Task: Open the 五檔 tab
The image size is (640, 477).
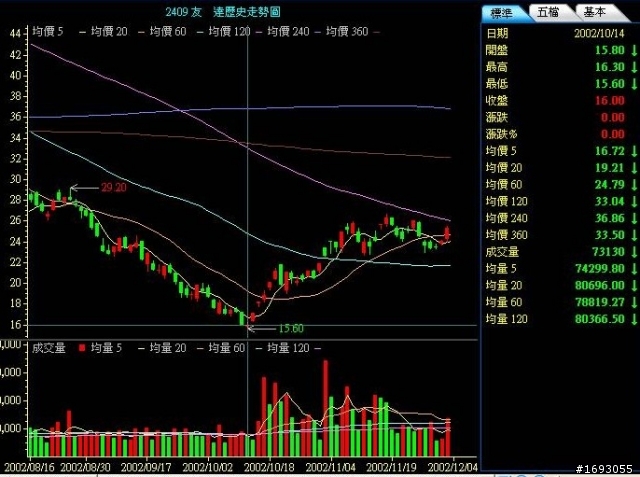Action: click(548, 12)
